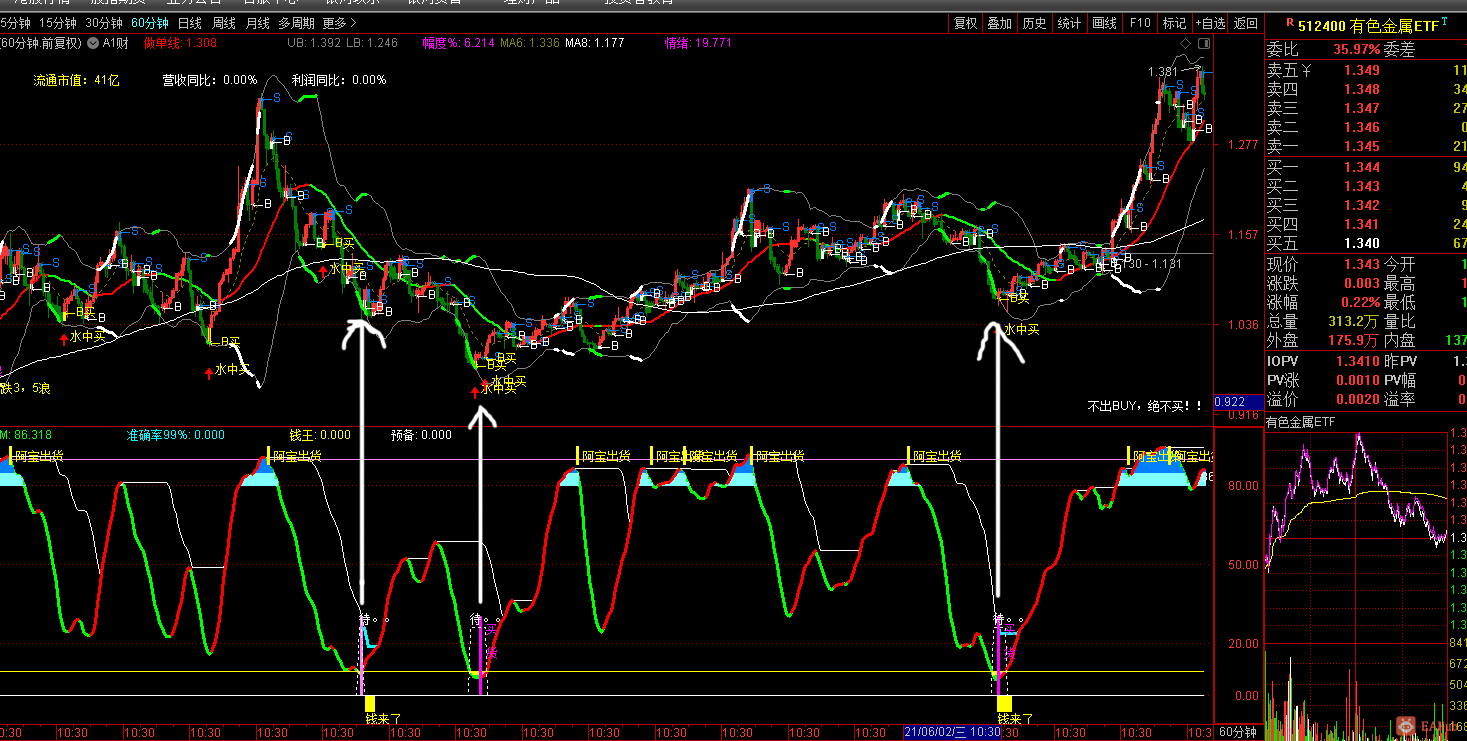The width and height of the screenshot is (1467, 741).
Task: Click the 买一 bid price 1.344
Action: 1362,167
